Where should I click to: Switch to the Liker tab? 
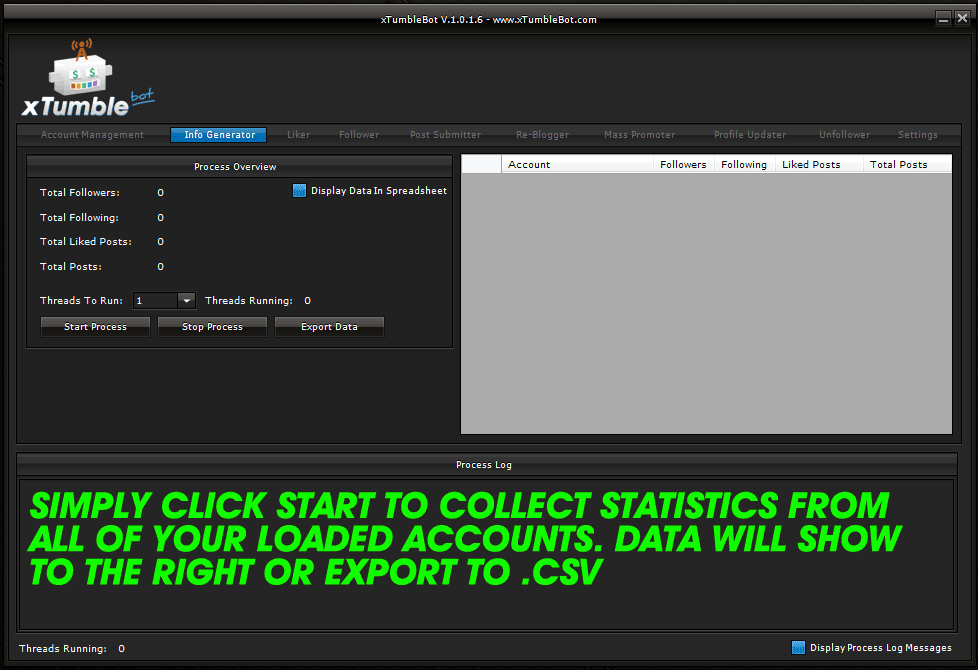pyautogui.click(x=299, y=135)
